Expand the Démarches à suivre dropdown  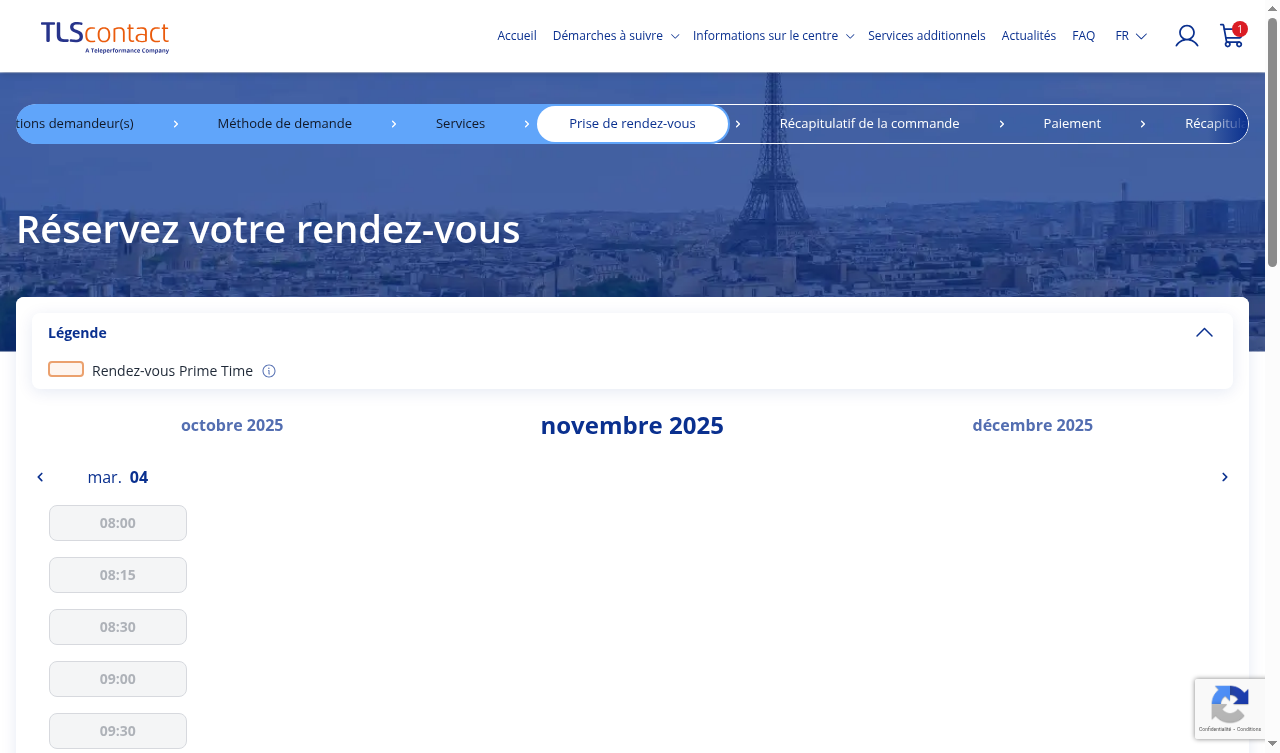point(615,35)
